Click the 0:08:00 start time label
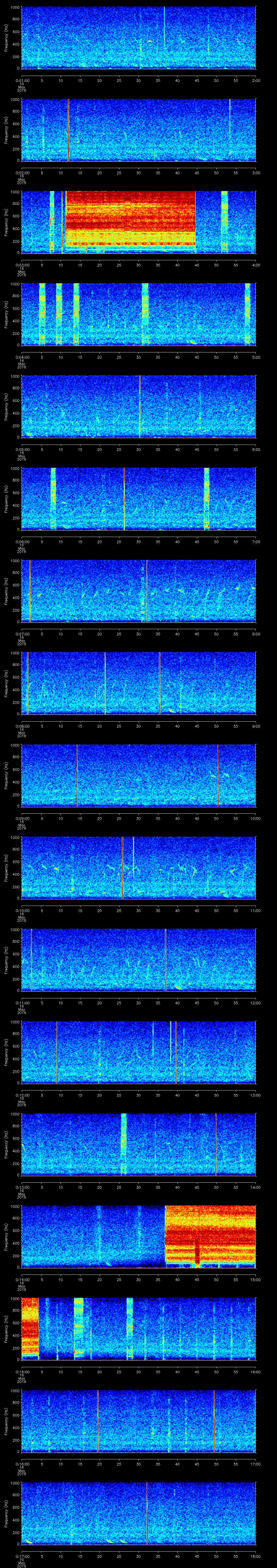The height and width of the screenshot is (1568, 277). (x=22, y=726)
